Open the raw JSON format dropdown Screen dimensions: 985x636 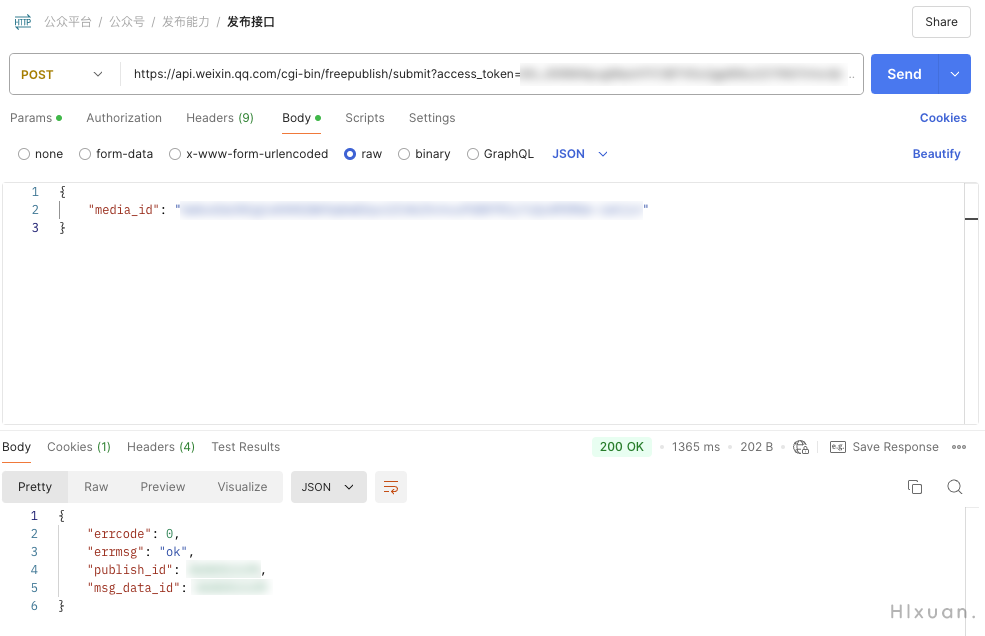click(580, 154)
